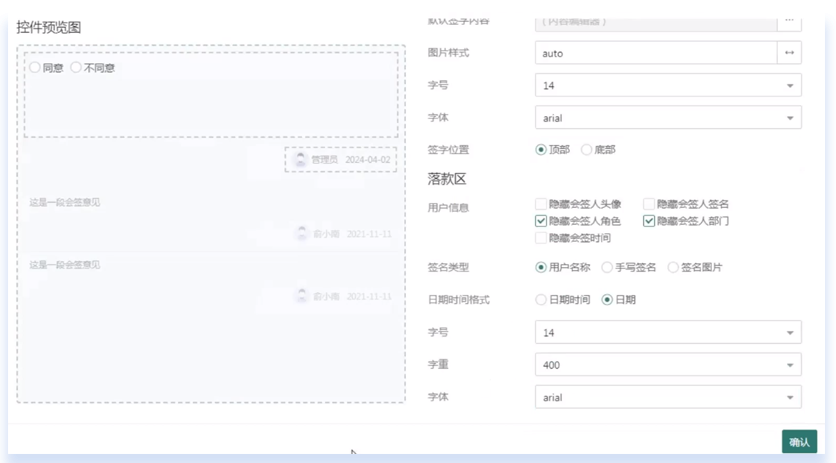The width and height of the screenshot is (836, 463).
Task: Click the arrows icon beside 图片样式 field
Action: click(x=789, y=53)
